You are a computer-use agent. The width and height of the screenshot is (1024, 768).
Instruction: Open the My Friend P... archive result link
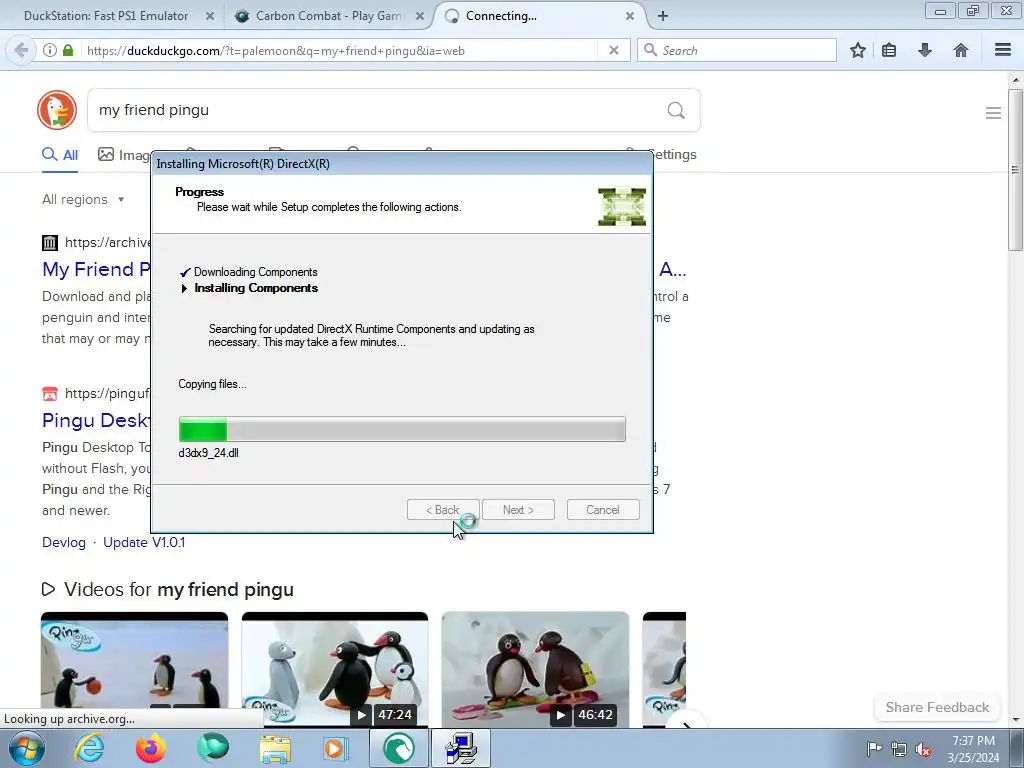coord(96,269)
